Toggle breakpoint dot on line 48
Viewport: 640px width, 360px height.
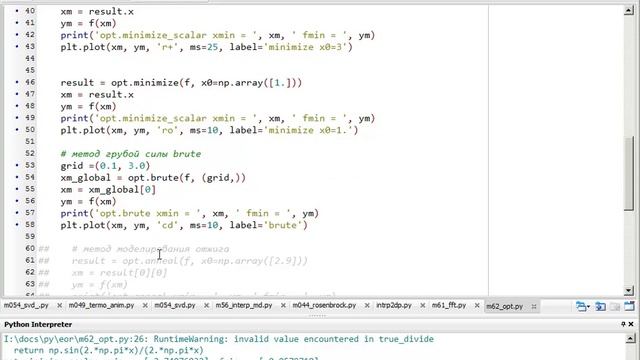coord(17,106)
